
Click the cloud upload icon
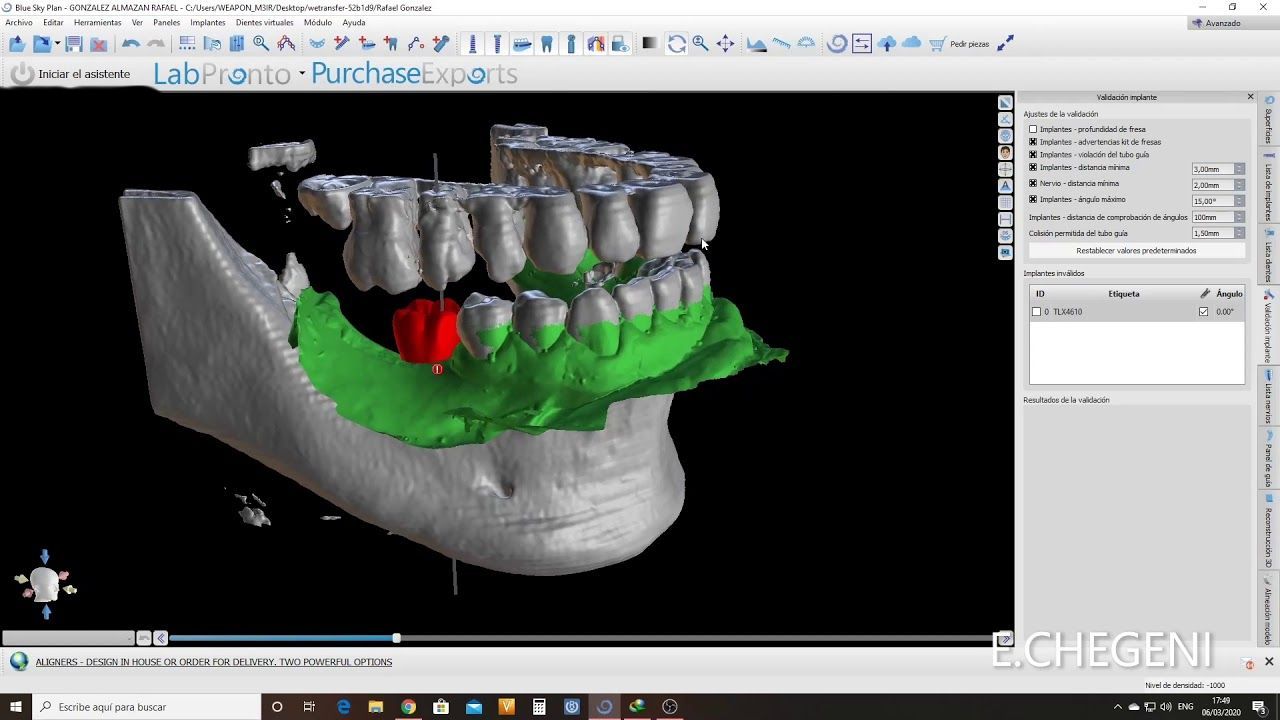tap(887, 44)
